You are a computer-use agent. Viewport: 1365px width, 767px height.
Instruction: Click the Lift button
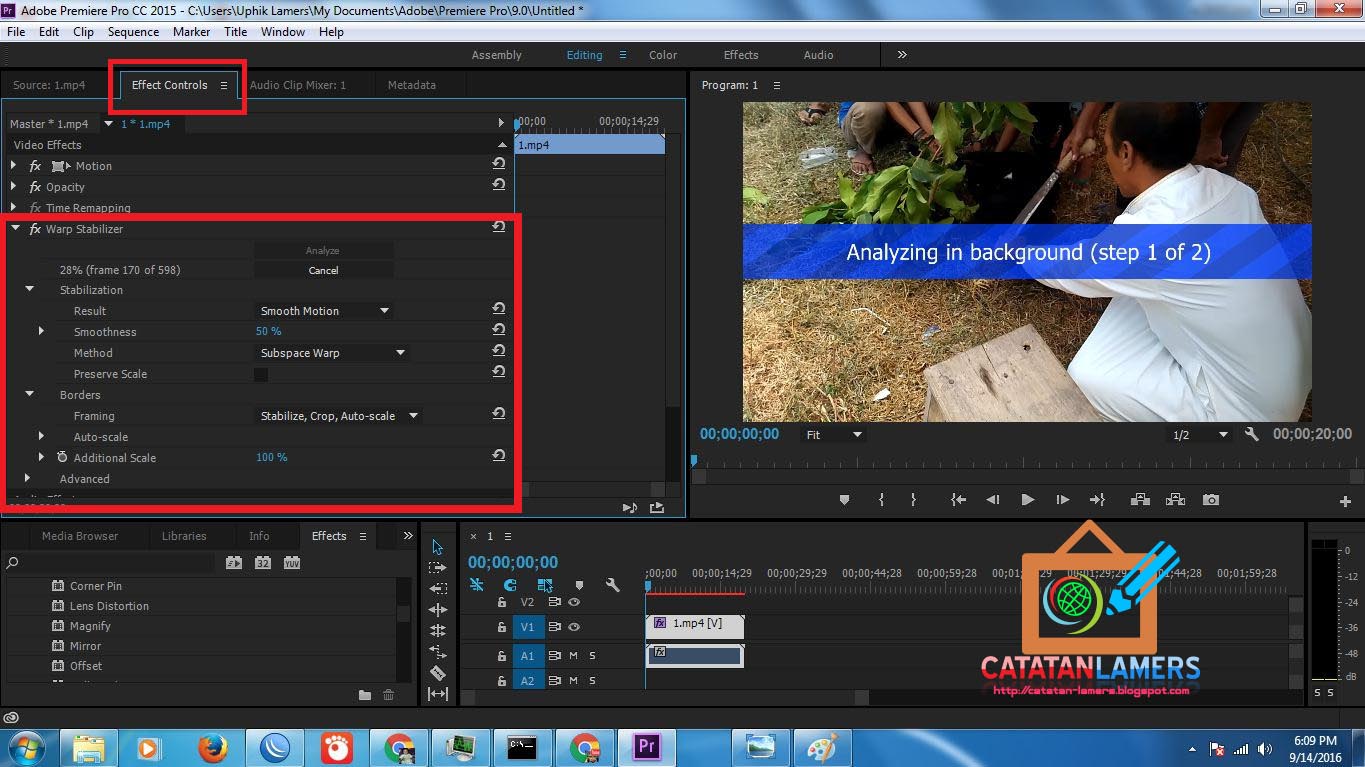[x=1140, y=500]
